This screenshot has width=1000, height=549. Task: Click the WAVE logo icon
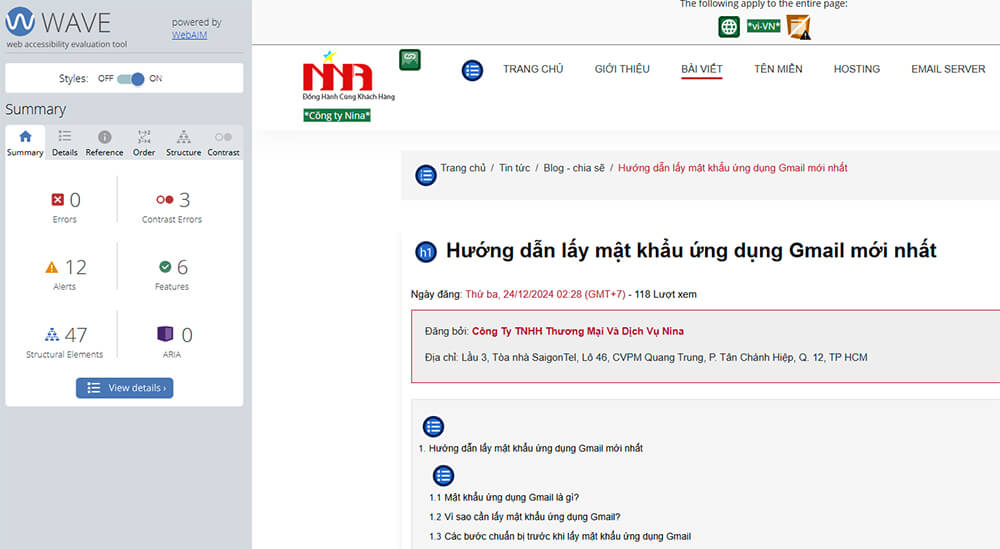pyautogui.click(x=20, y=21)
